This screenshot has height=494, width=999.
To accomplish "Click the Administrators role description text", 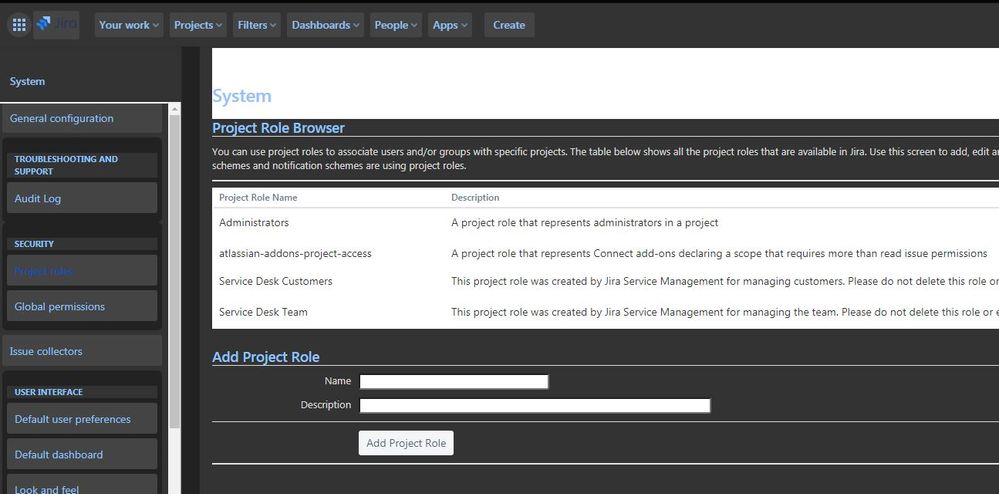I will 585,222.
